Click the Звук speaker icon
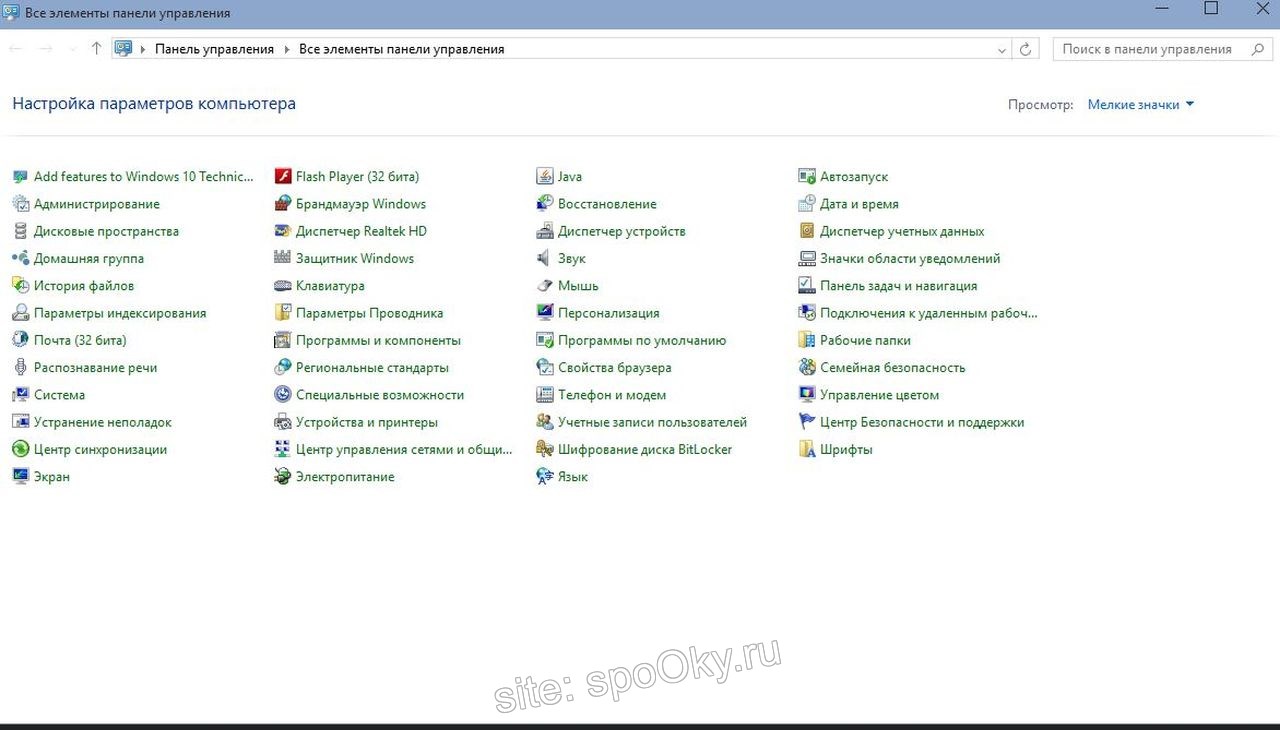Image resolution: width=1280 pixels, height=730 pixels. 545,259
